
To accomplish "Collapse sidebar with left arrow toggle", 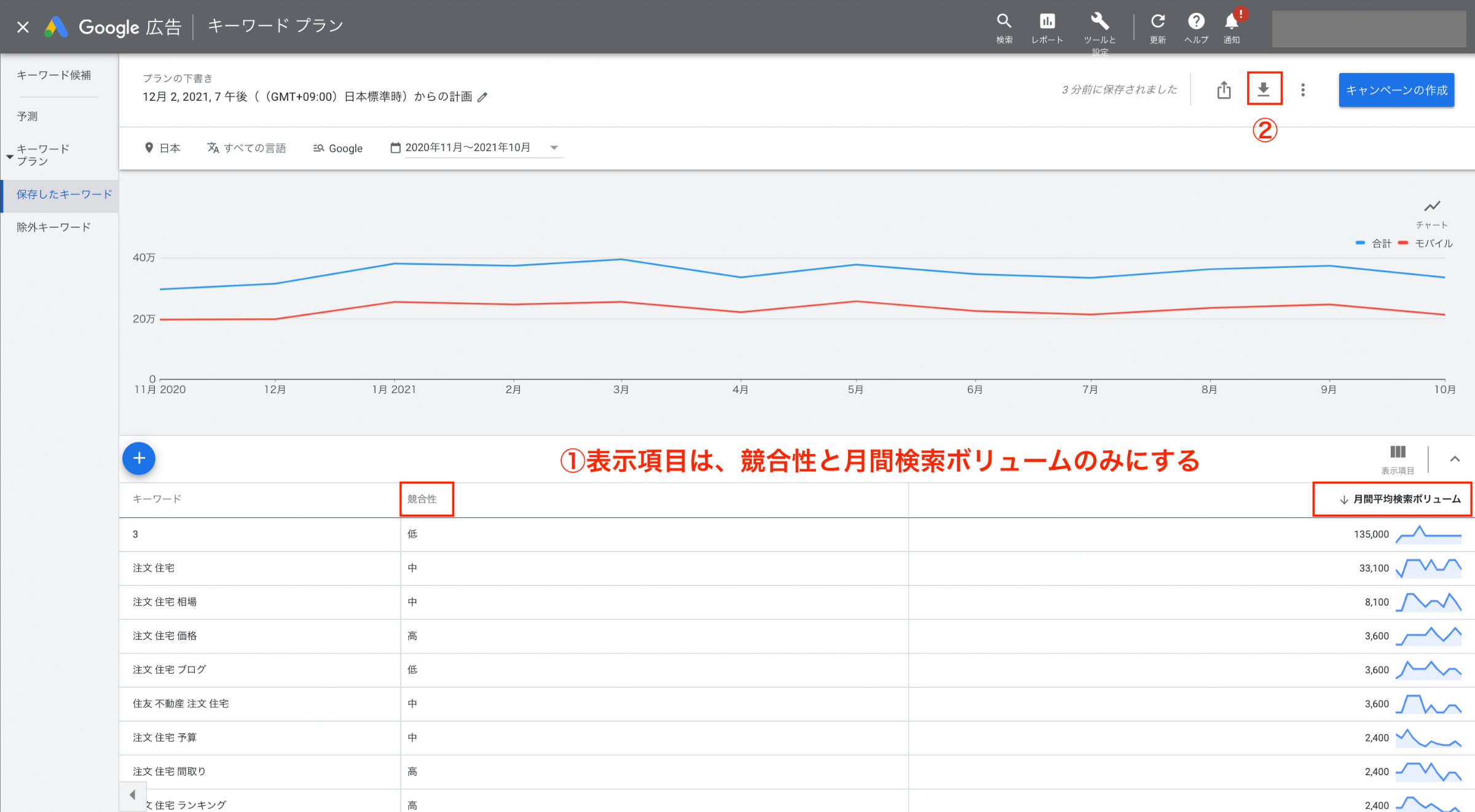I will 133,795.
